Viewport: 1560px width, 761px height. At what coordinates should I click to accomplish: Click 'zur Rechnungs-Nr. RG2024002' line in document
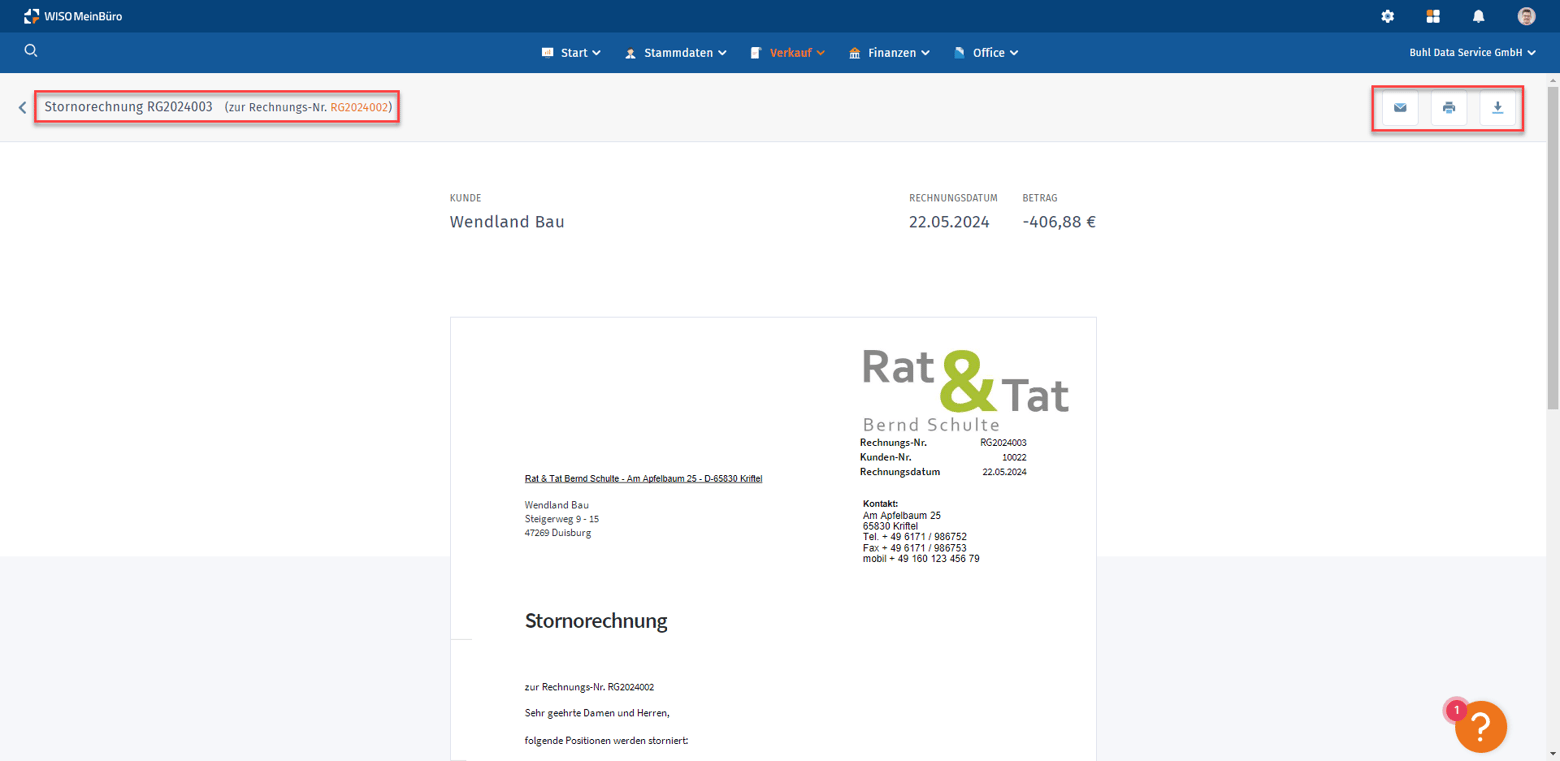(x=589, y=687)
